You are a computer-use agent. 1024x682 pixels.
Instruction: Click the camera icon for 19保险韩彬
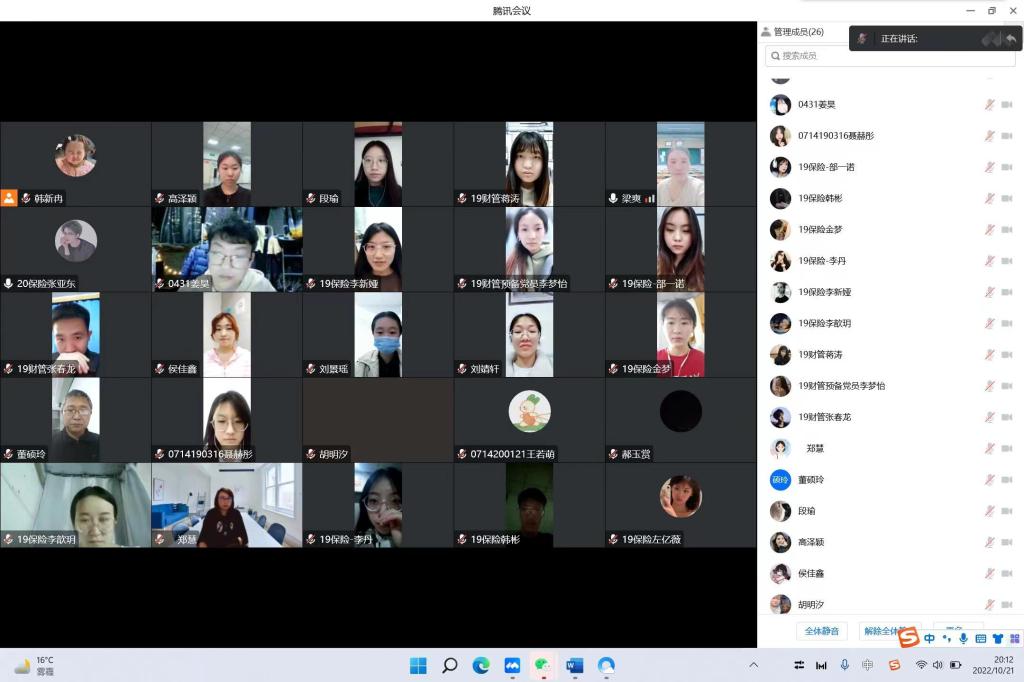click(x=1007, y=198)
